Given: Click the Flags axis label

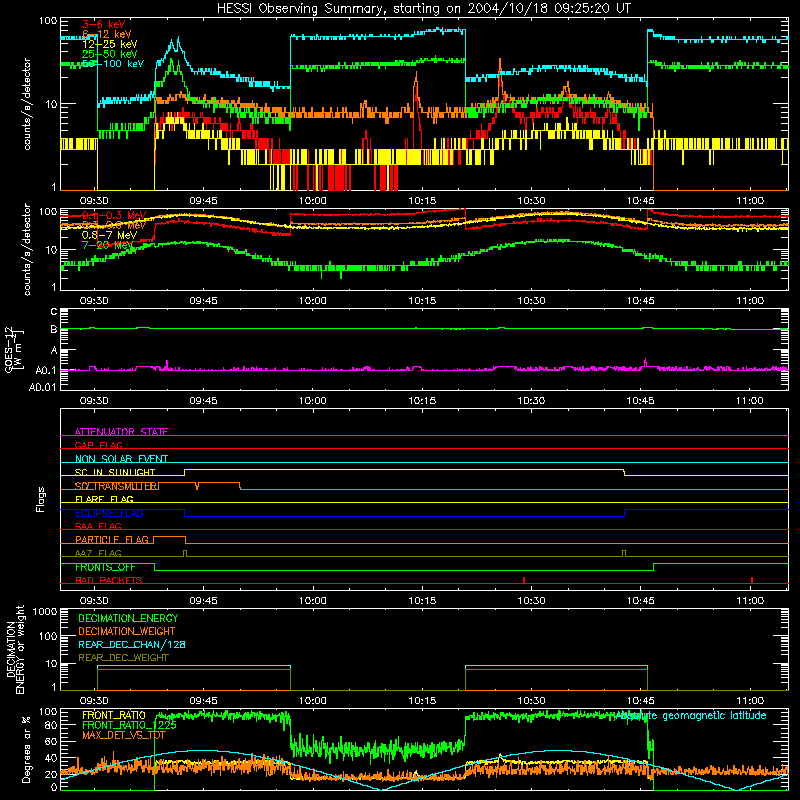Looking at the screenshot, I should 40,499.
